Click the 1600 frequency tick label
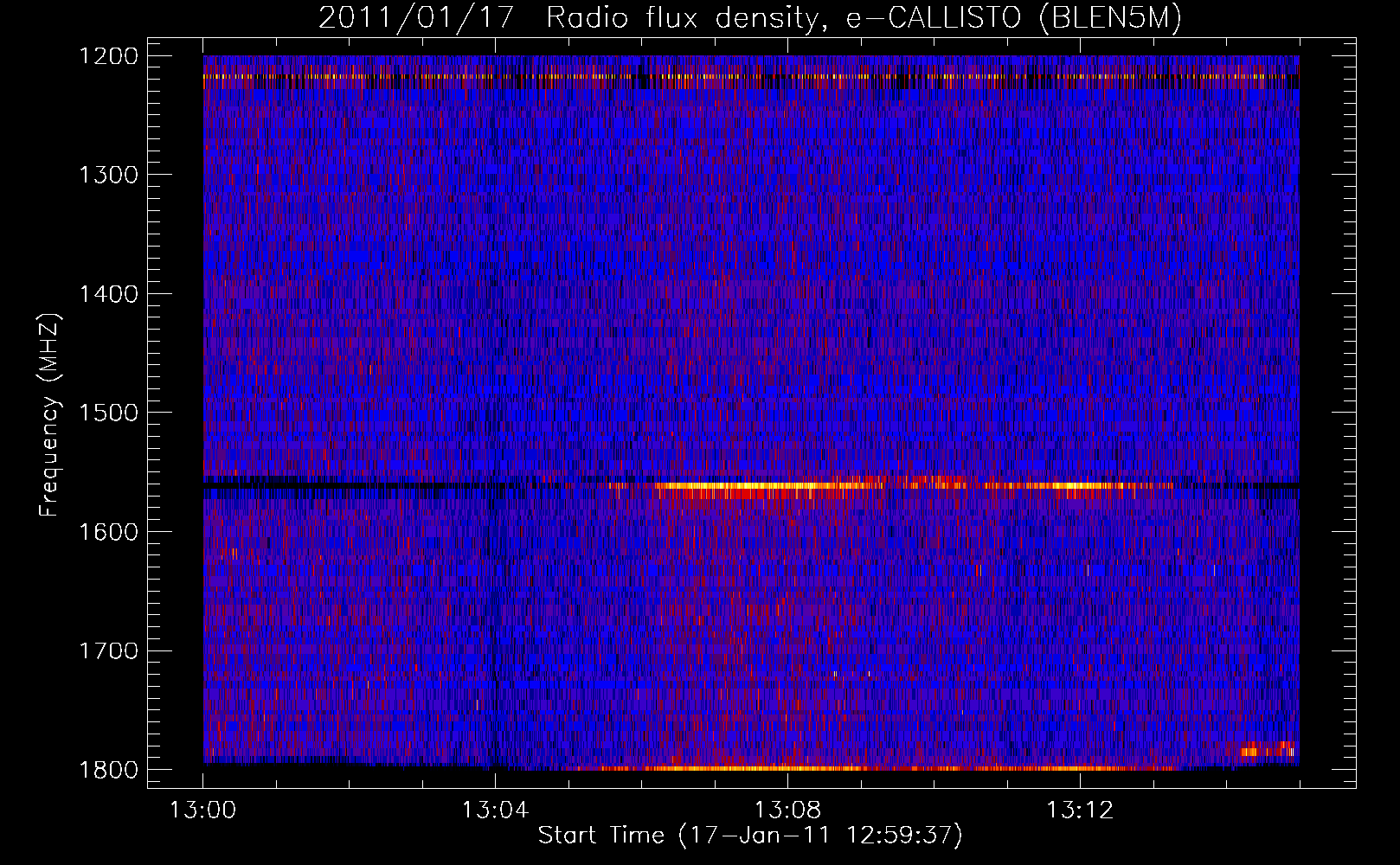Viewport: 1400px width, 865px height. click(x=108, y=532)
